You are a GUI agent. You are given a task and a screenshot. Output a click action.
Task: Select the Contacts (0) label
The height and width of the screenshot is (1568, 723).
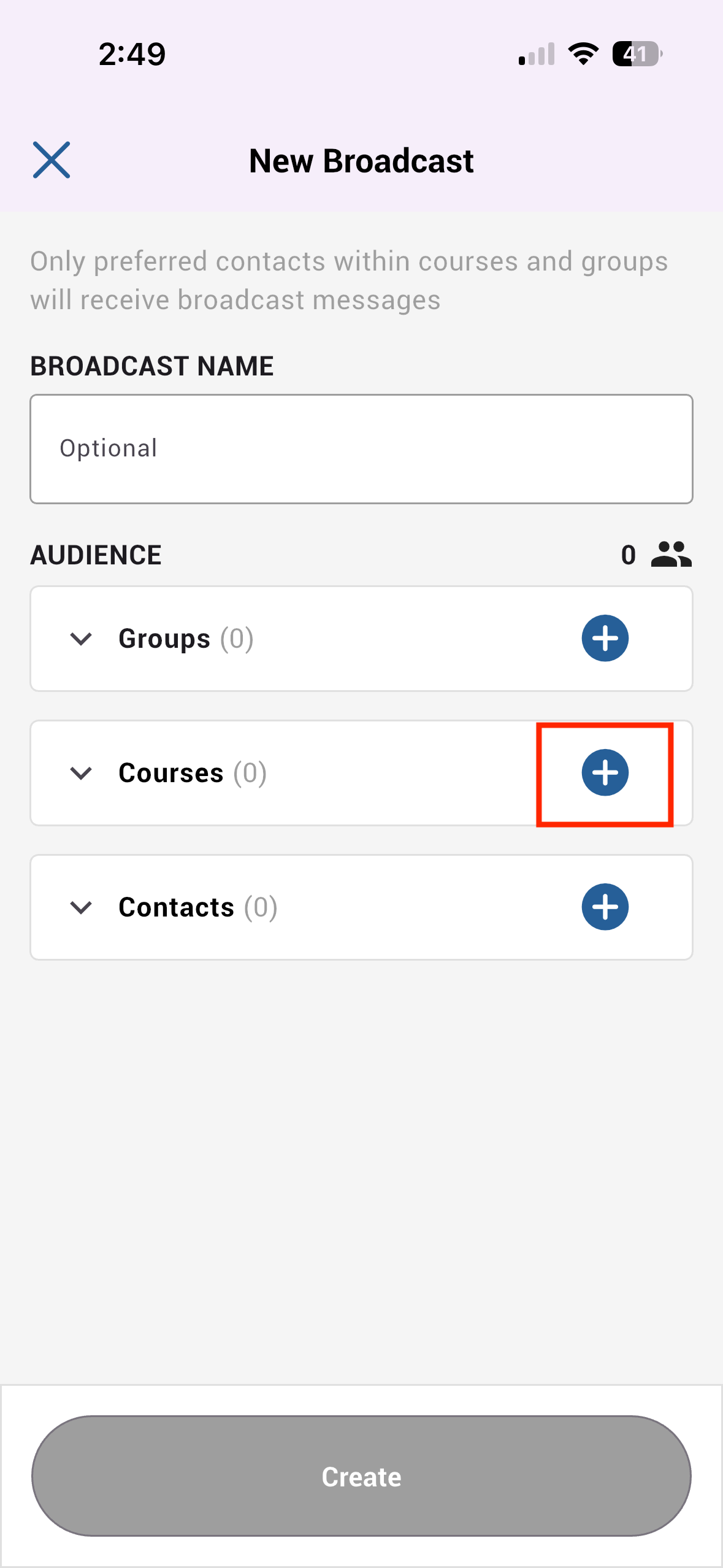[x=197, y=907]
